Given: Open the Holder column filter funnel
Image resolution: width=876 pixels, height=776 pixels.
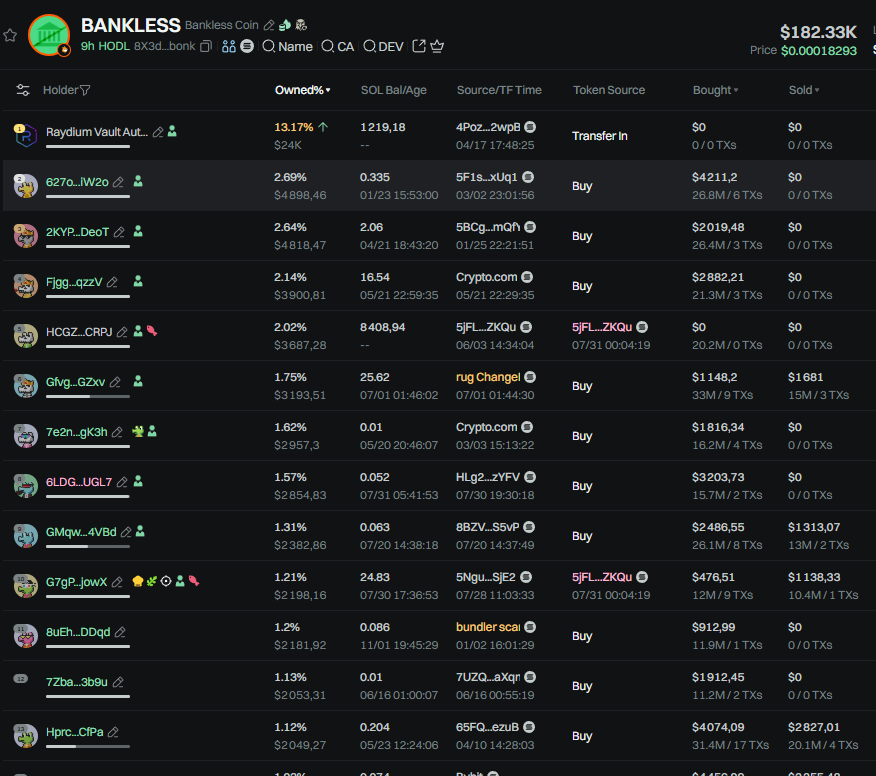Looking at the screenshot, I should (85, 90).
